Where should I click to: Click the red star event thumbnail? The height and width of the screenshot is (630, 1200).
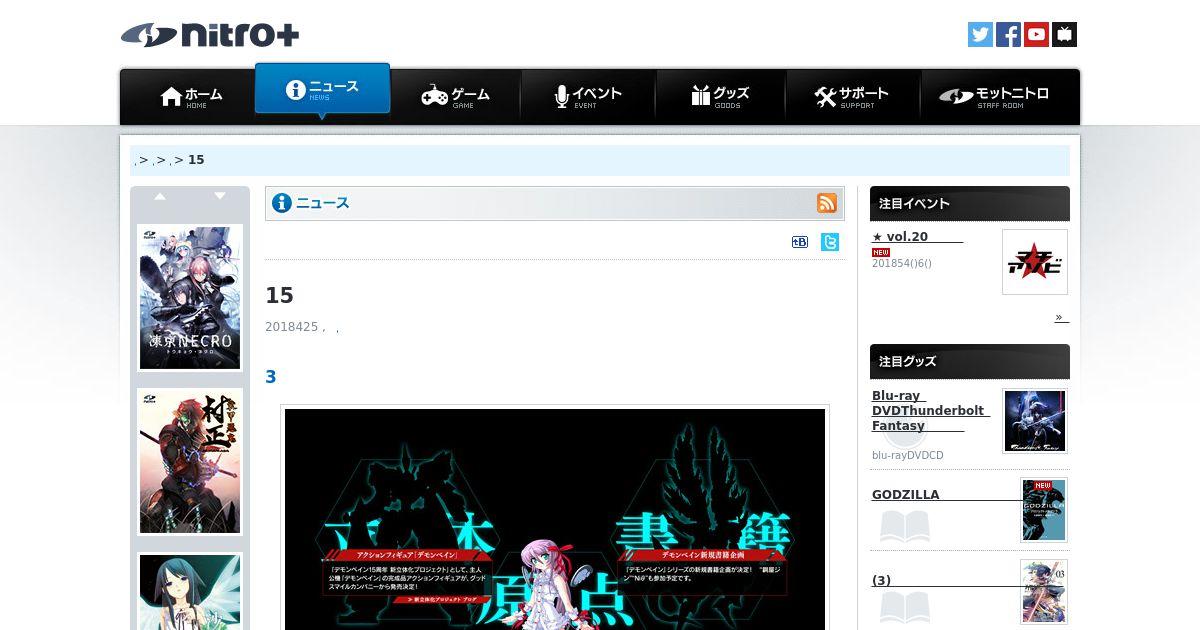click(1035, 262)
